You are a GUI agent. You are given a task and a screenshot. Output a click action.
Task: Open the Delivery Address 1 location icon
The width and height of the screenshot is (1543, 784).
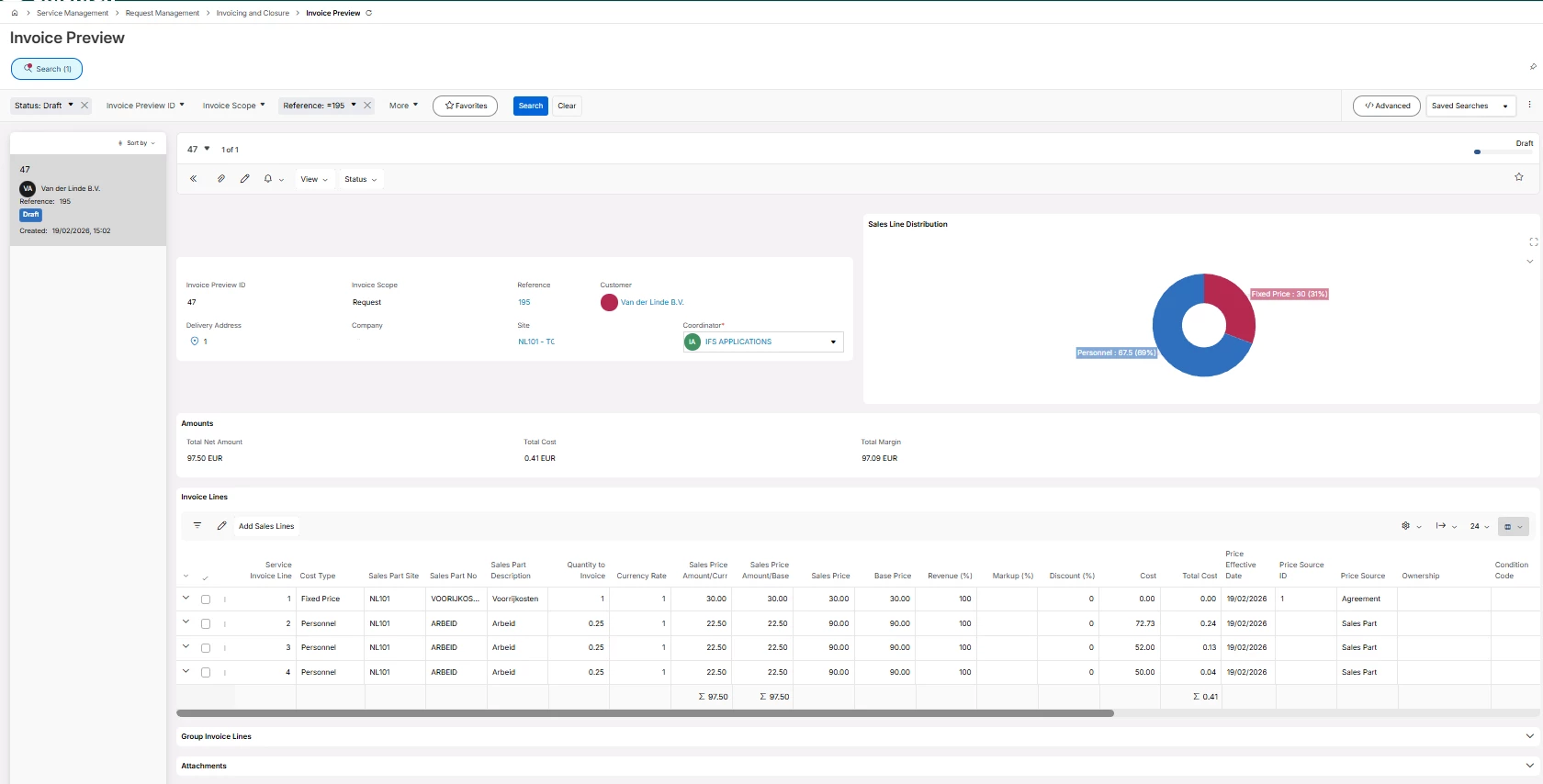pyautogui.click(x=195, y=342)
